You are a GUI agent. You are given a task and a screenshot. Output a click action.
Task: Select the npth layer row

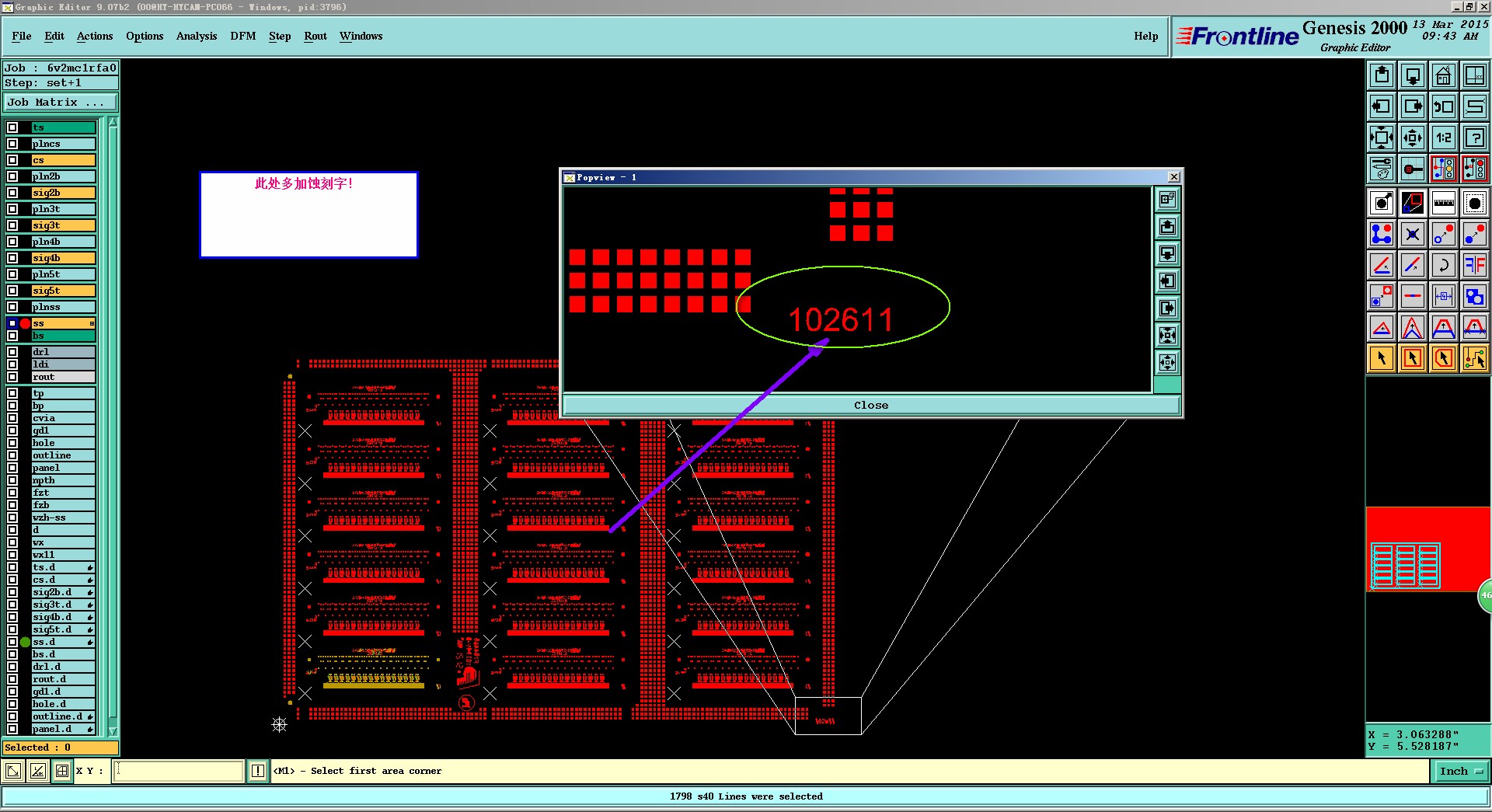point(63,480)
